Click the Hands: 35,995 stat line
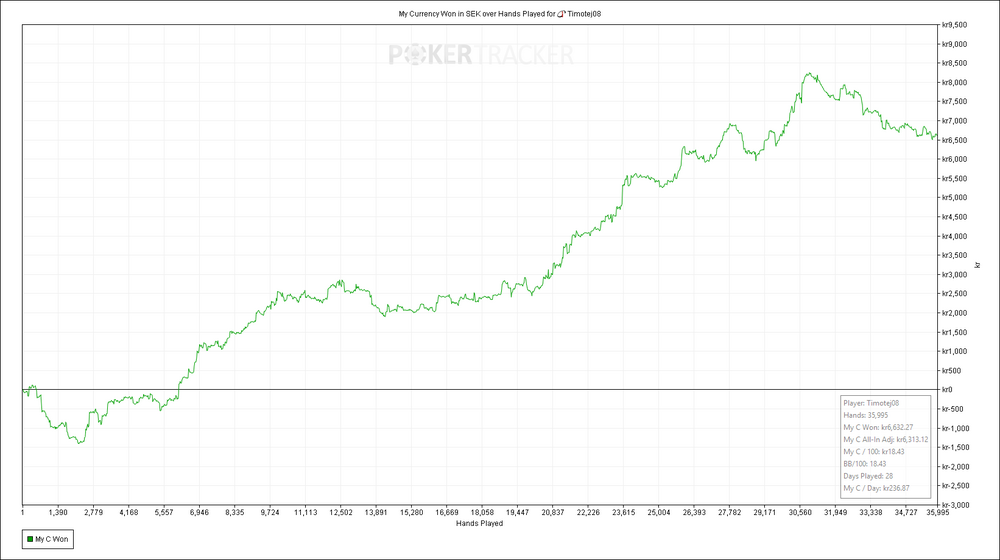The image size is (1000, 560). (x=865, y=415)
